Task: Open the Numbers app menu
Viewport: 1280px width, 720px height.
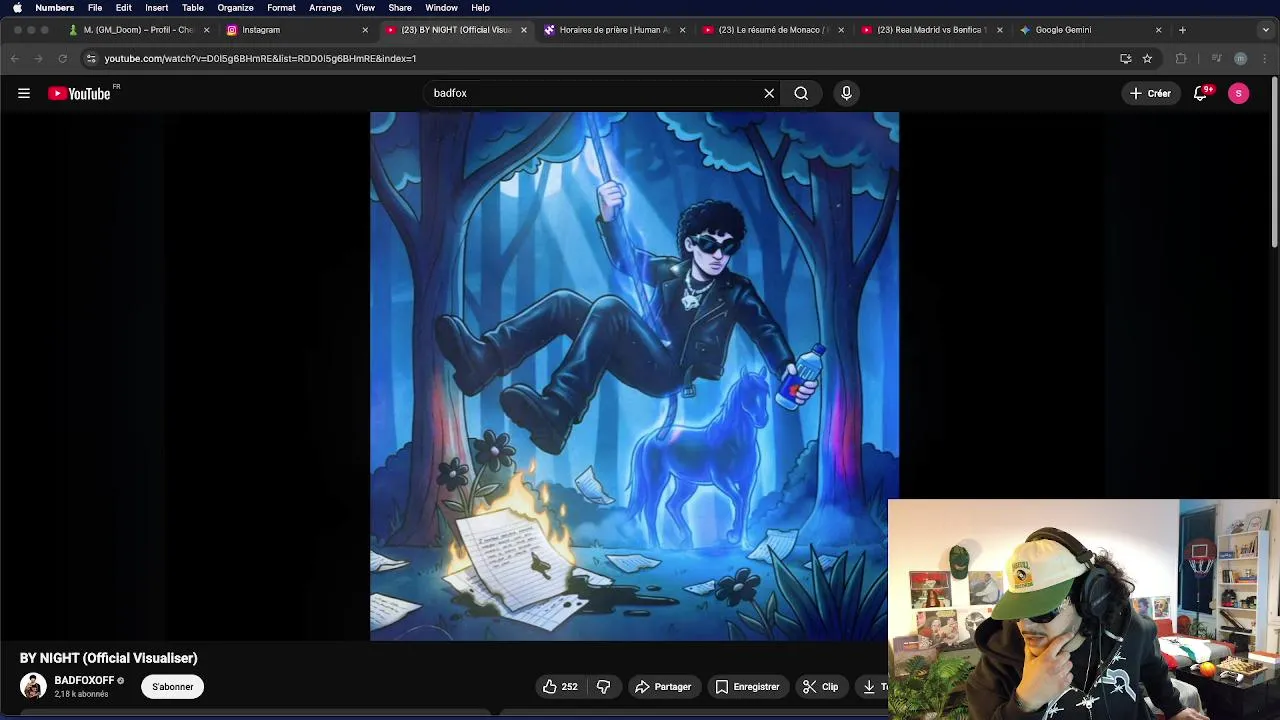Action: [x=55, y=8]
